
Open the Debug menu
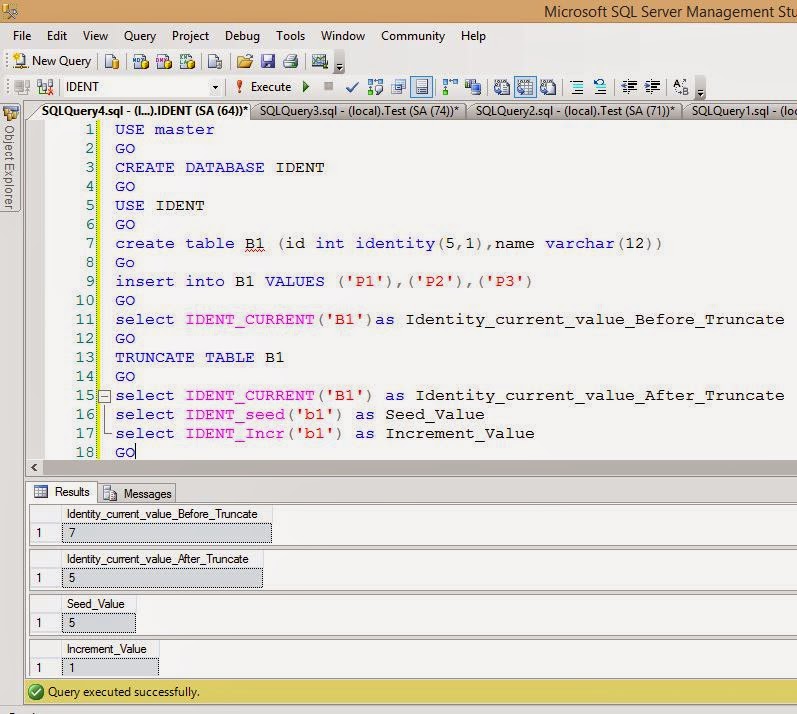242,36
